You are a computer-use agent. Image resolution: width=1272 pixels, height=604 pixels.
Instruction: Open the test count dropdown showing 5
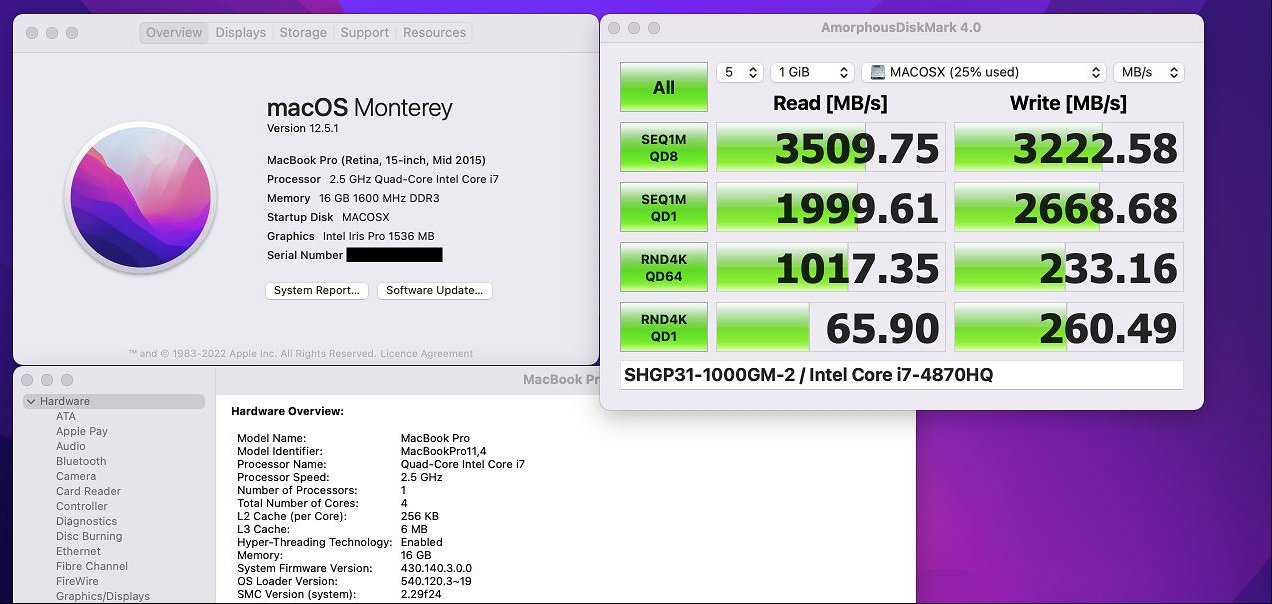[740, 72]
